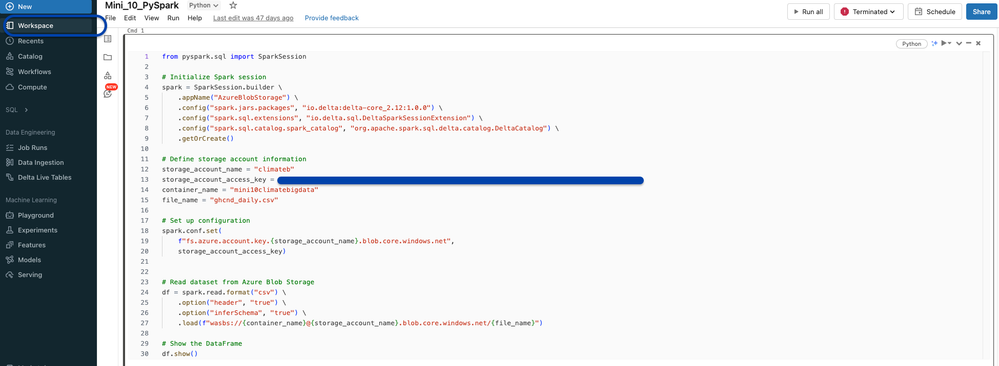Expand the SQL section in sidebar
Image resolution: width=999 pixels, height=366 pixels.
pyautogui.click(x=17, y=110)
